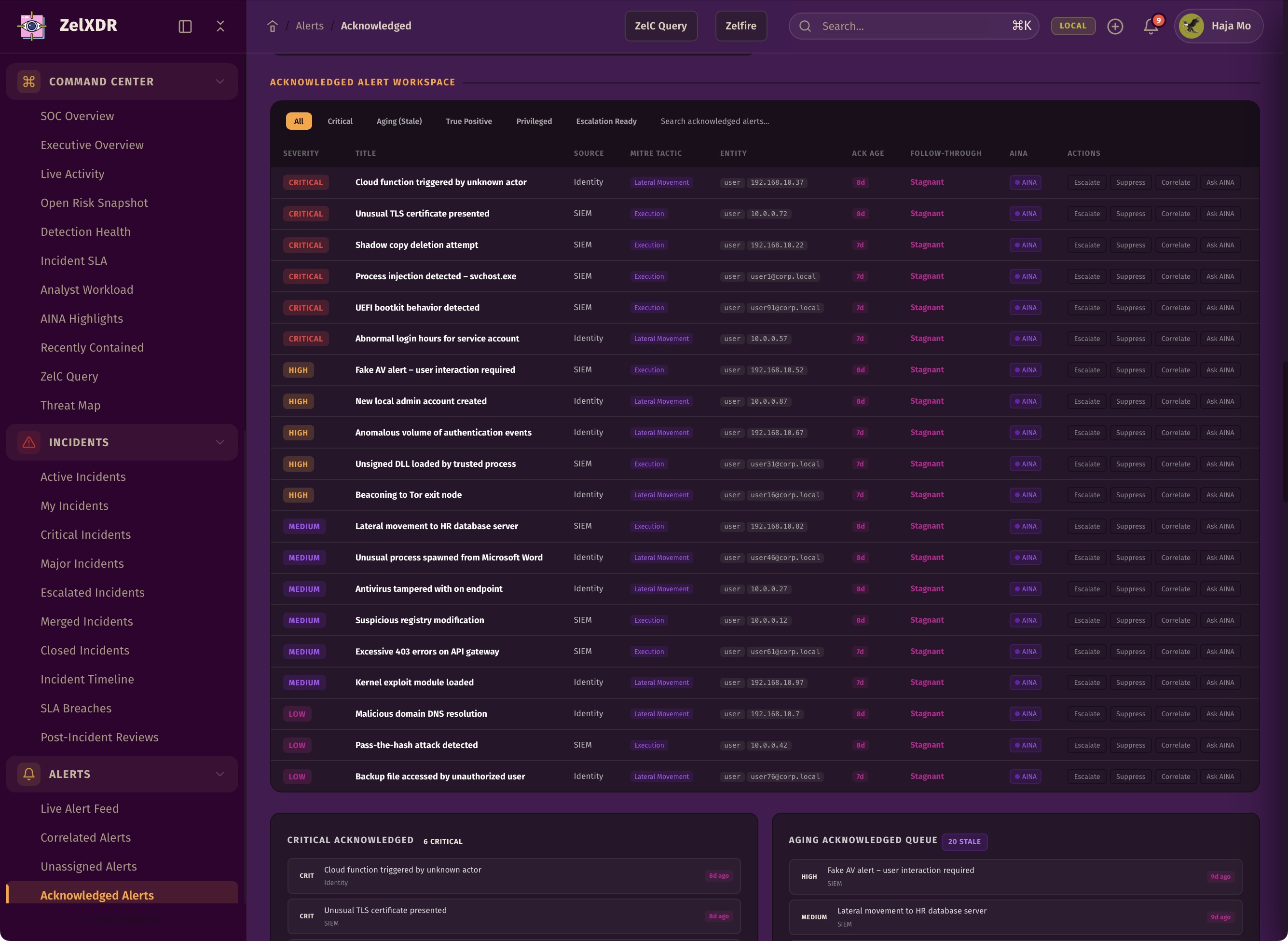Open notifications bell with 9 badge
Image resolution: width=1288 pixels, height=941 pixels.
click(x=1151, y=26)
